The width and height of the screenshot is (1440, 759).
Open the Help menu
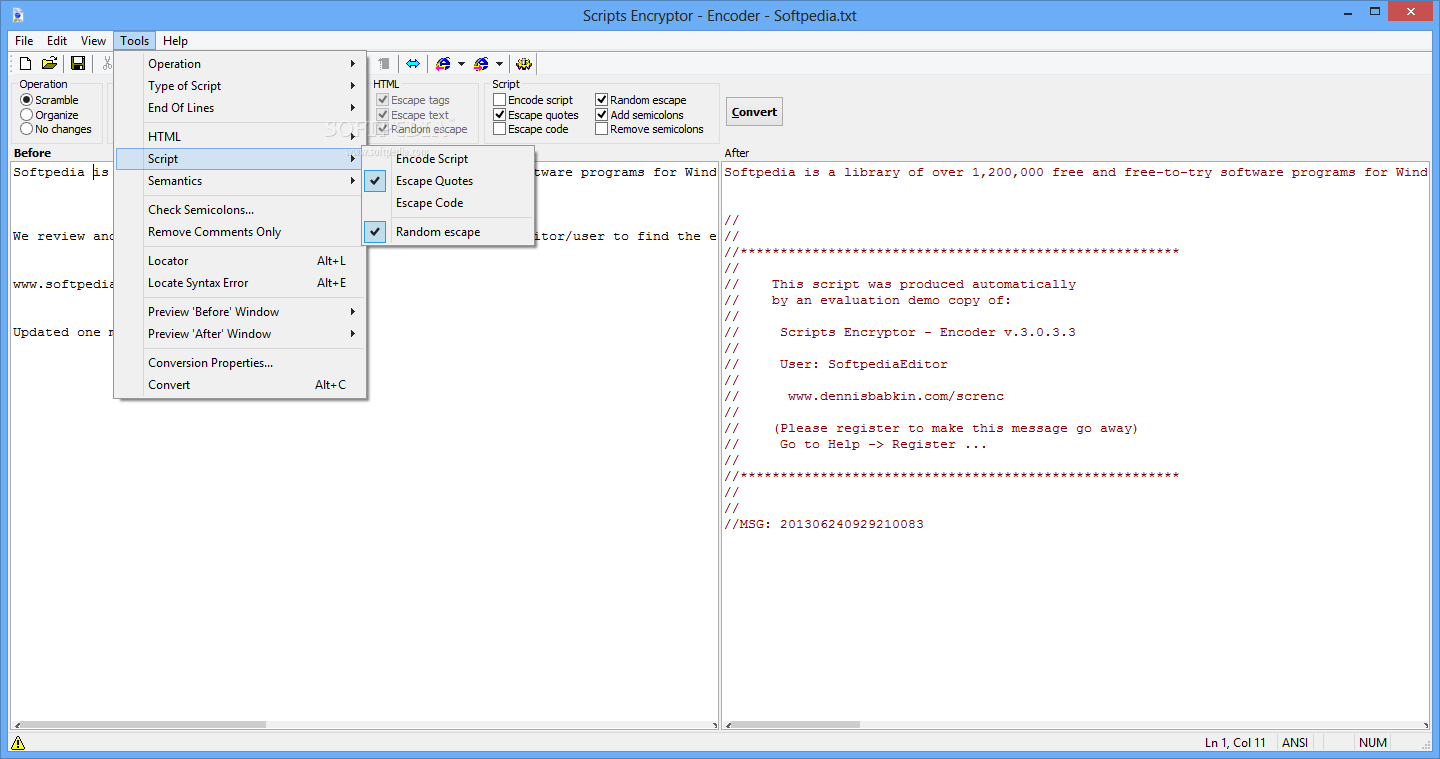tap(175, 41)
